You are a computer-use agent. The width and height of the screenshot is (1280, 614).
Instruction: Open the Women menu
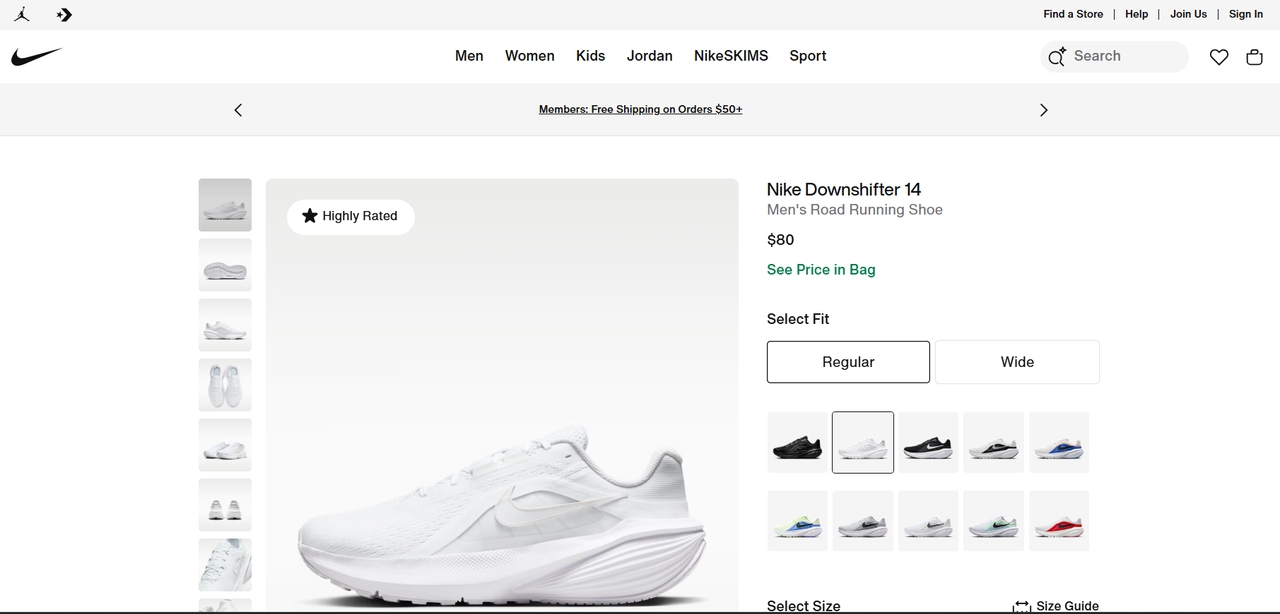point(530,56)
